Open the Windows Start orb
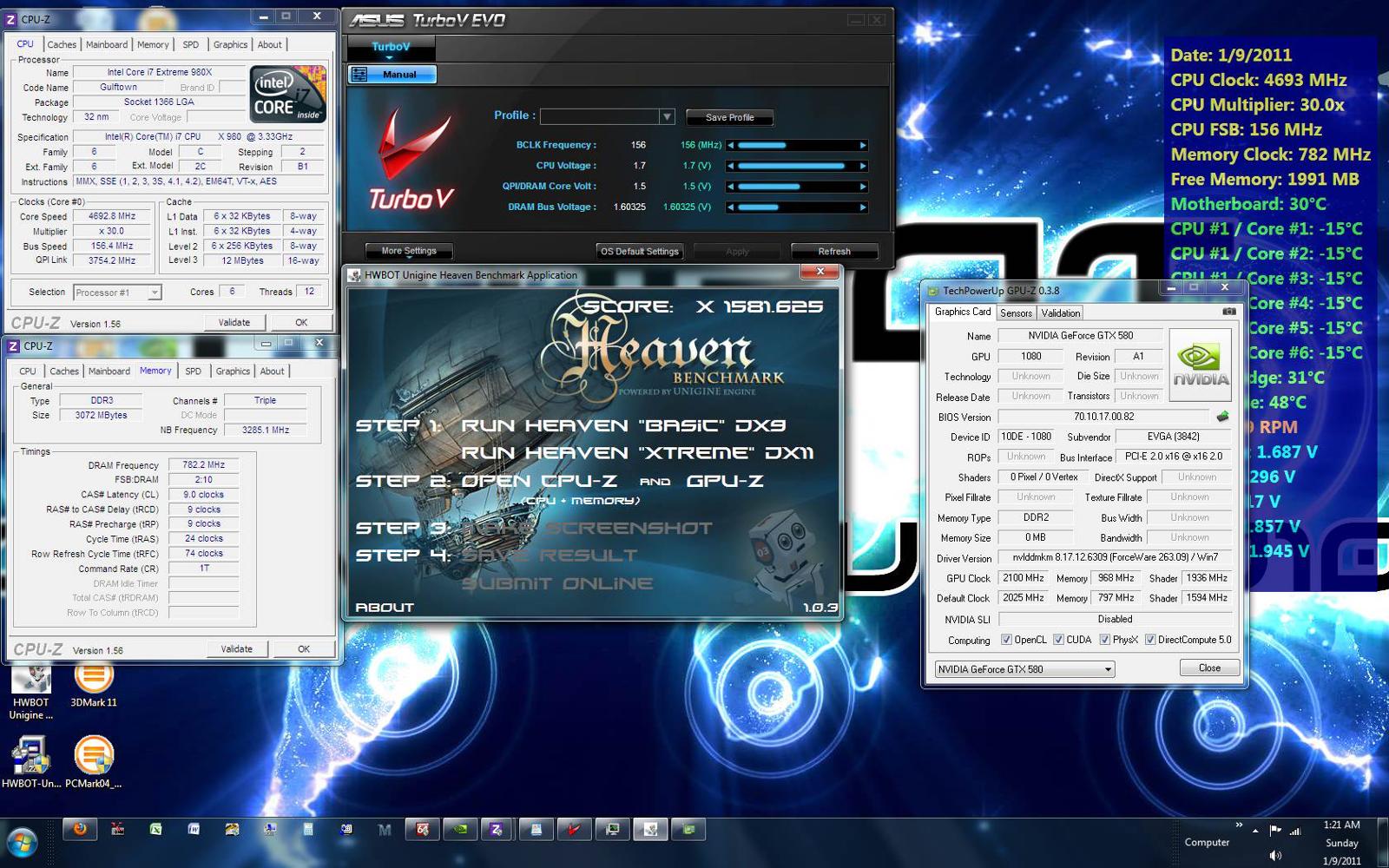The height and width of the screenshot is (868, 1389). pyautogui.click(x=22, y=841)
